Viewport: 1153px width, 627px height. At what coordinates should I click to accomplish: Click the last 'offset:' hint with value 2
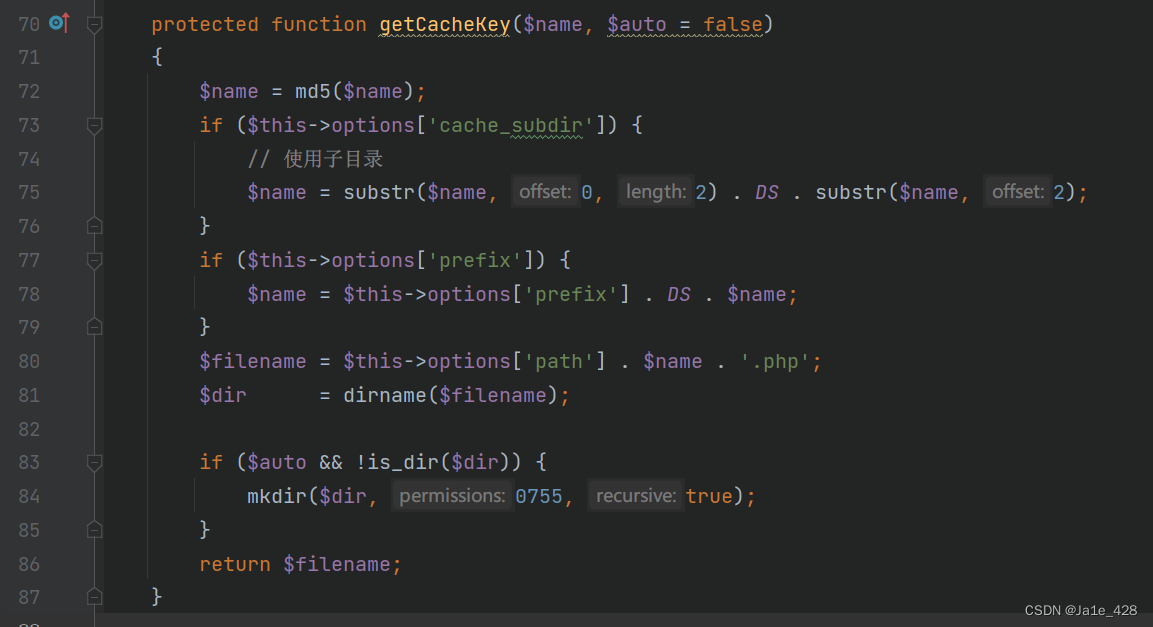click(1018, 192)
